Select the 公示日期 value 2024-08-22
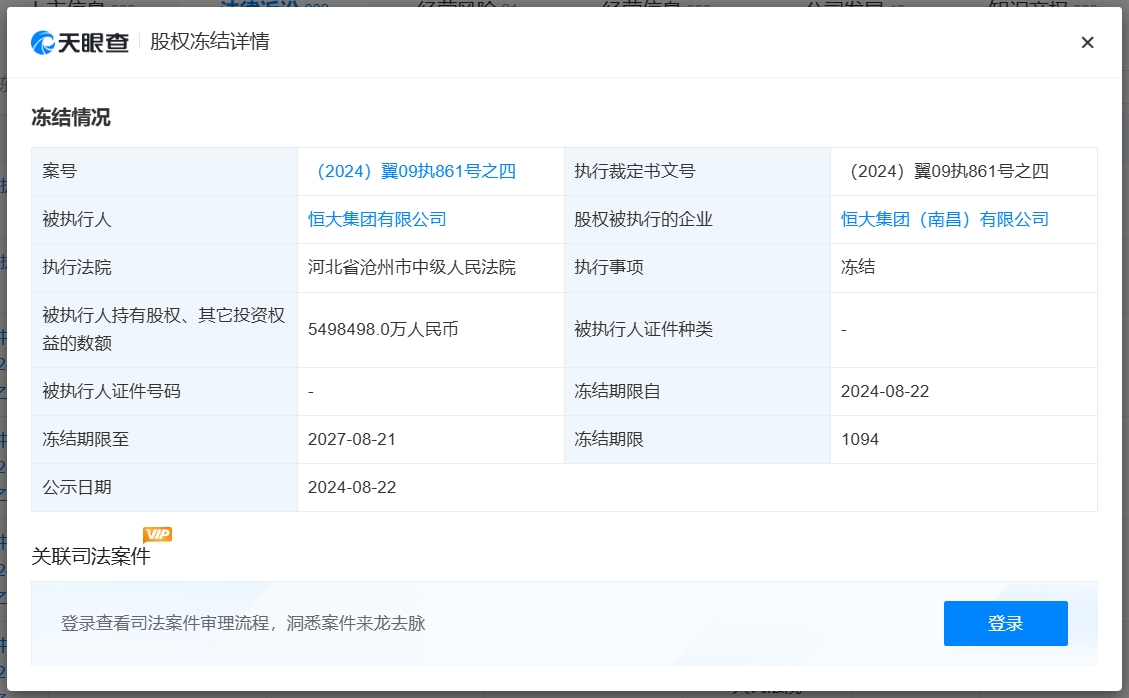 (352, 488)
